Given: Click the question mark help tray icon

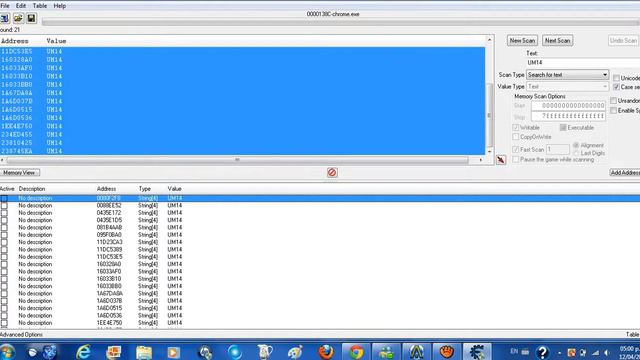Looking at the screenshot, I should (542, 352).
